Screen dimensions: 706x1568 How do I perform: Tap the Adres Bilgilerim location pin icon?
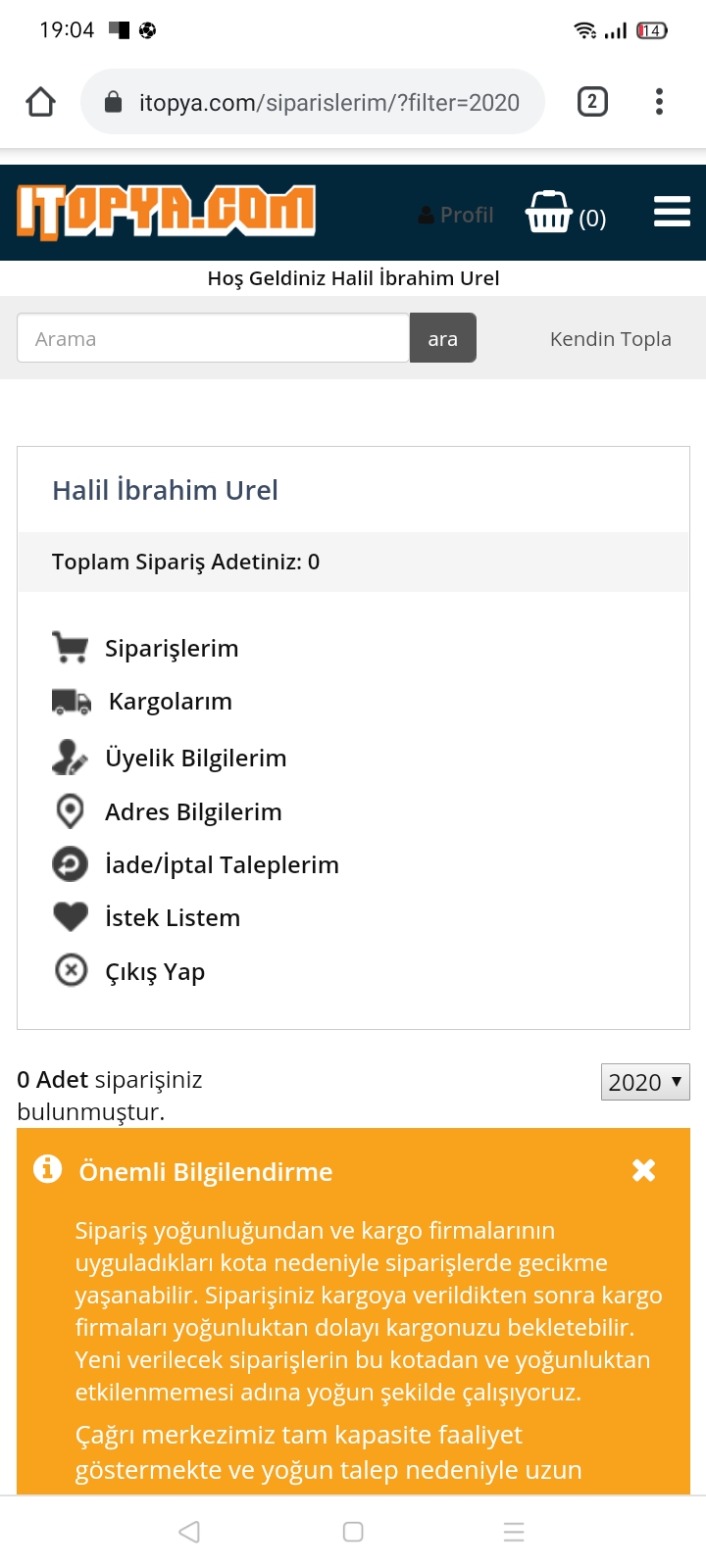[x=70, y=811]
